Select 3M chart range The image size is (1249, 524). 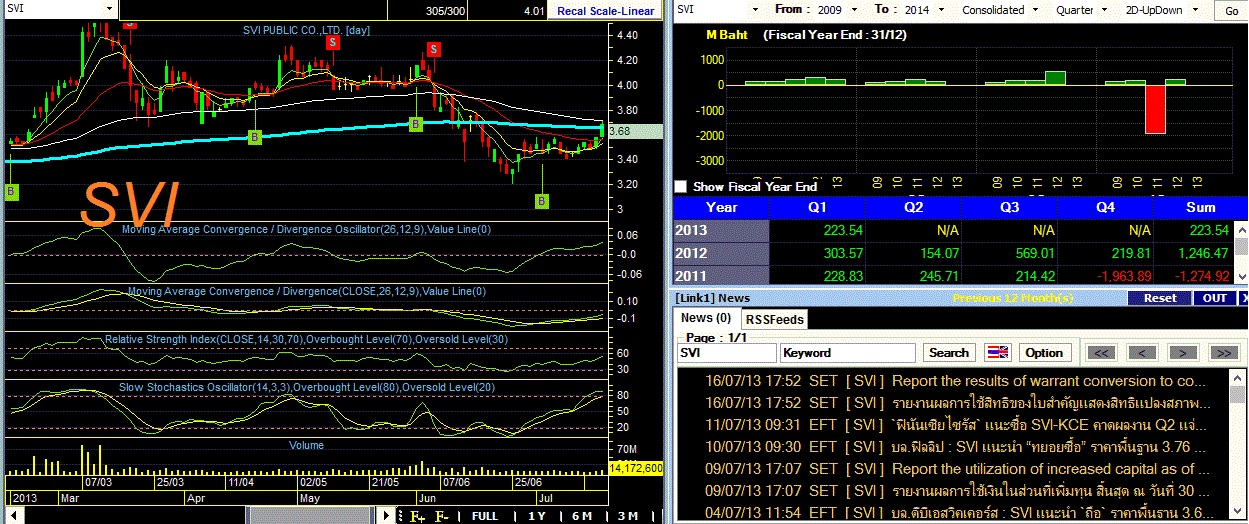(x=627, y=516)
